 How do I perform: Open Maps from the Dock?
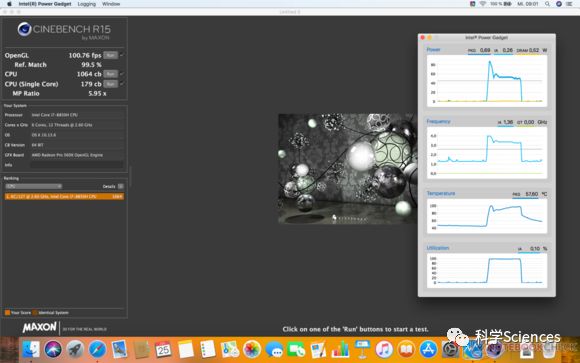pos(230,349)
